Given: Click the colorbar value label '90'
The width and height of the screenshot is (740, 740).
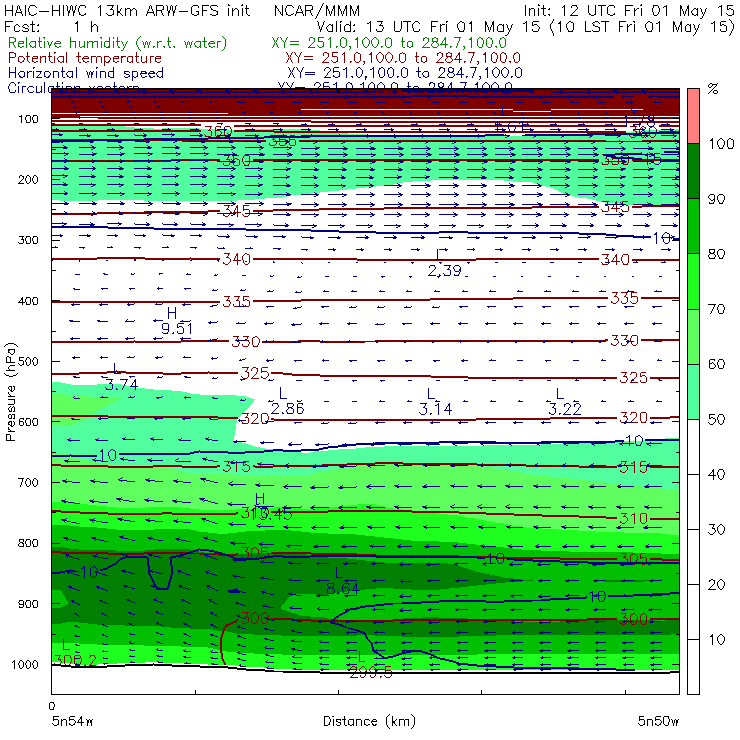Looking at the screenshot, I should tap(716, 199).
